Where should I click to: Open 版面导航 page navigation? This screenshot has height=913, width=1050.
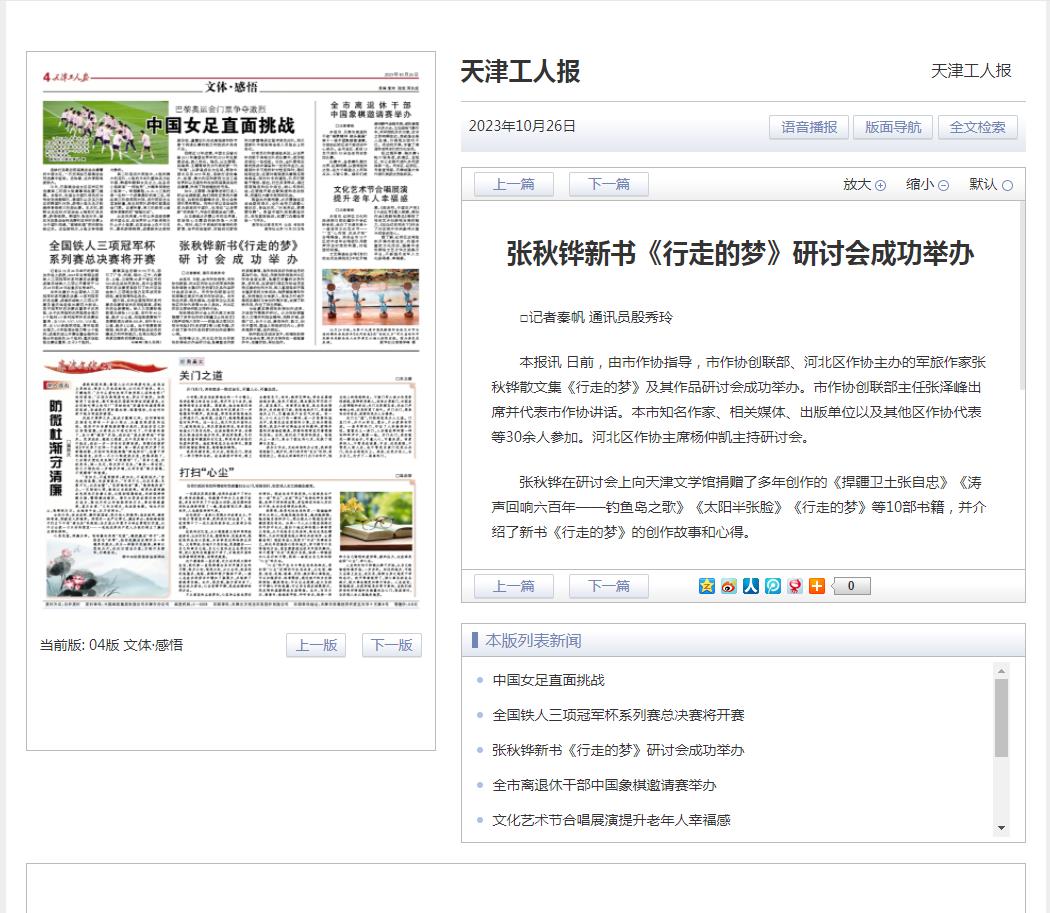click(x=893, y=127)
